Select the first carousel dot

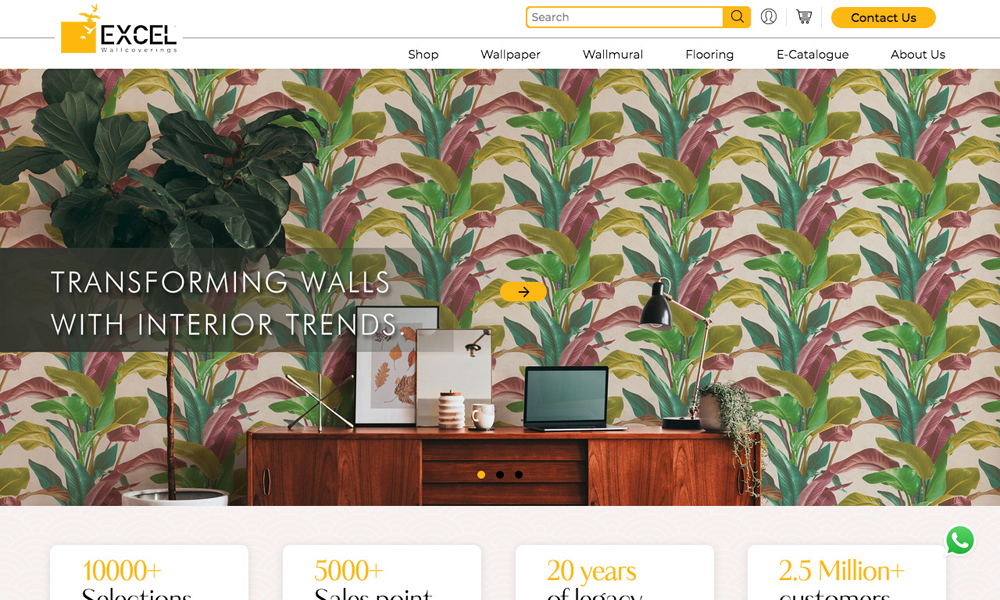481,474
